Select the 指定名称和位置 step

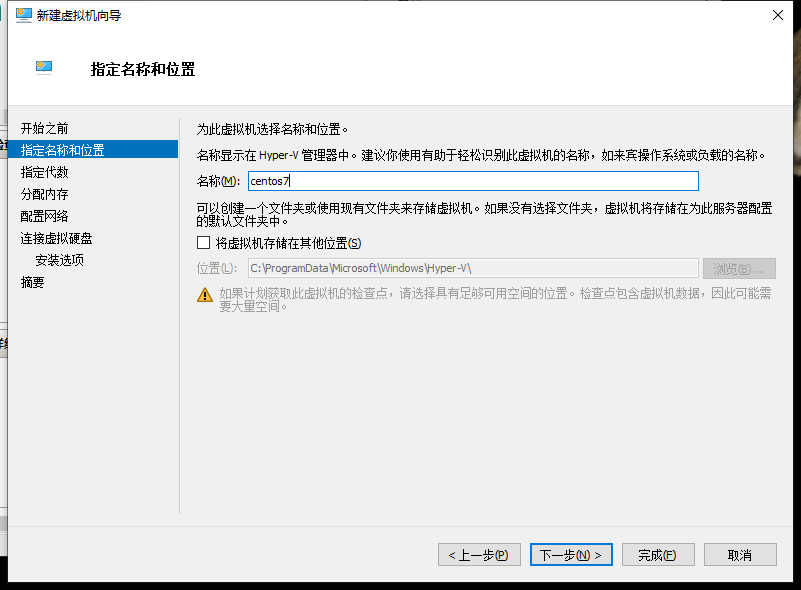click(93, 150)
